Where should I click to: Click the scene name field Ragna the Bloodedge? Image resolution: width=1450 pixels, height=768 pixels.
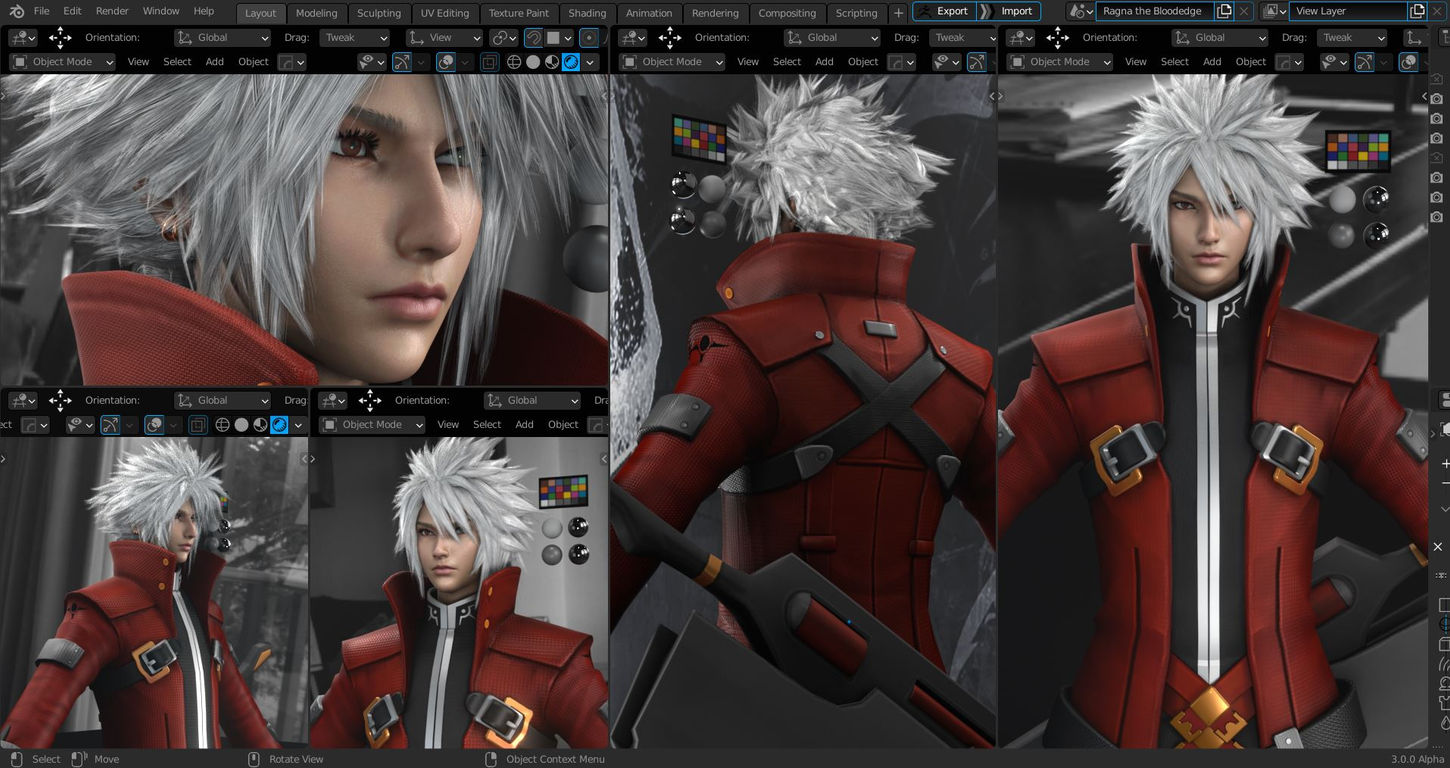pyautogui.click(x=1154, y=11)
